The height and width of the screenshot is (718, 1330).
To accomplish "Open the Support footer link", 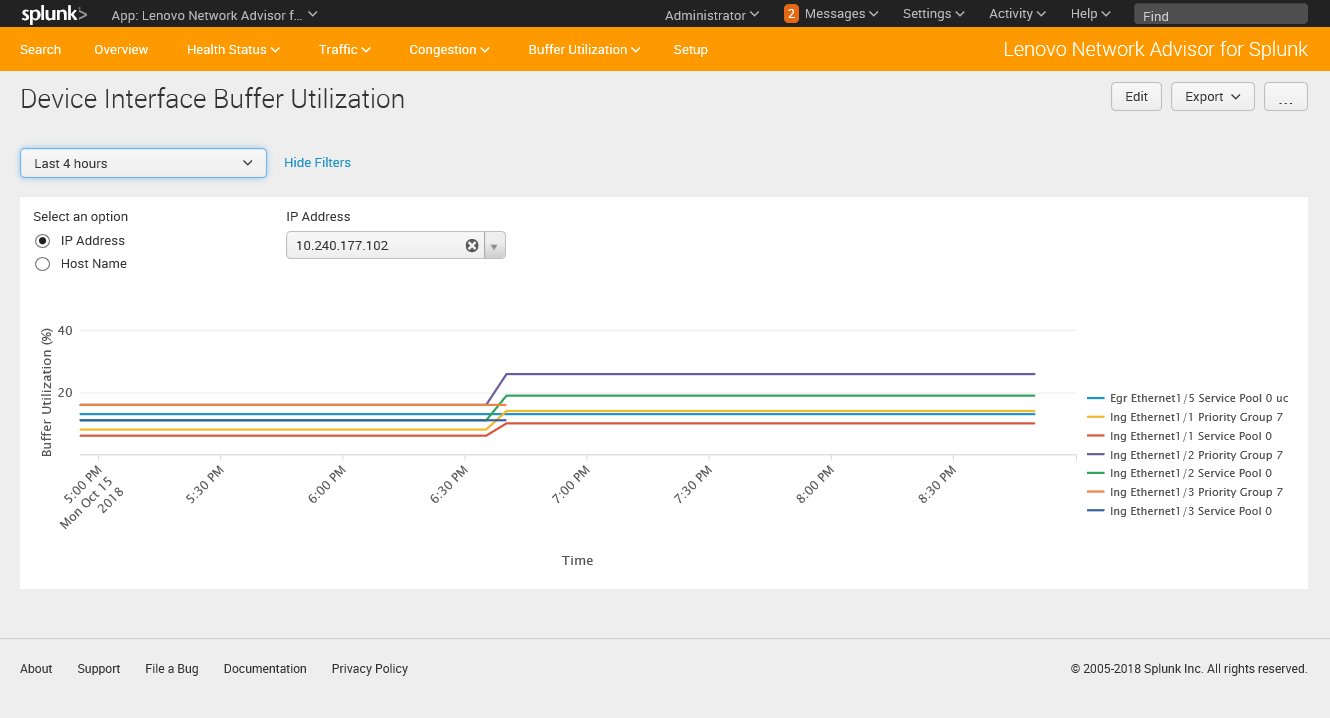I will (98, 669).
